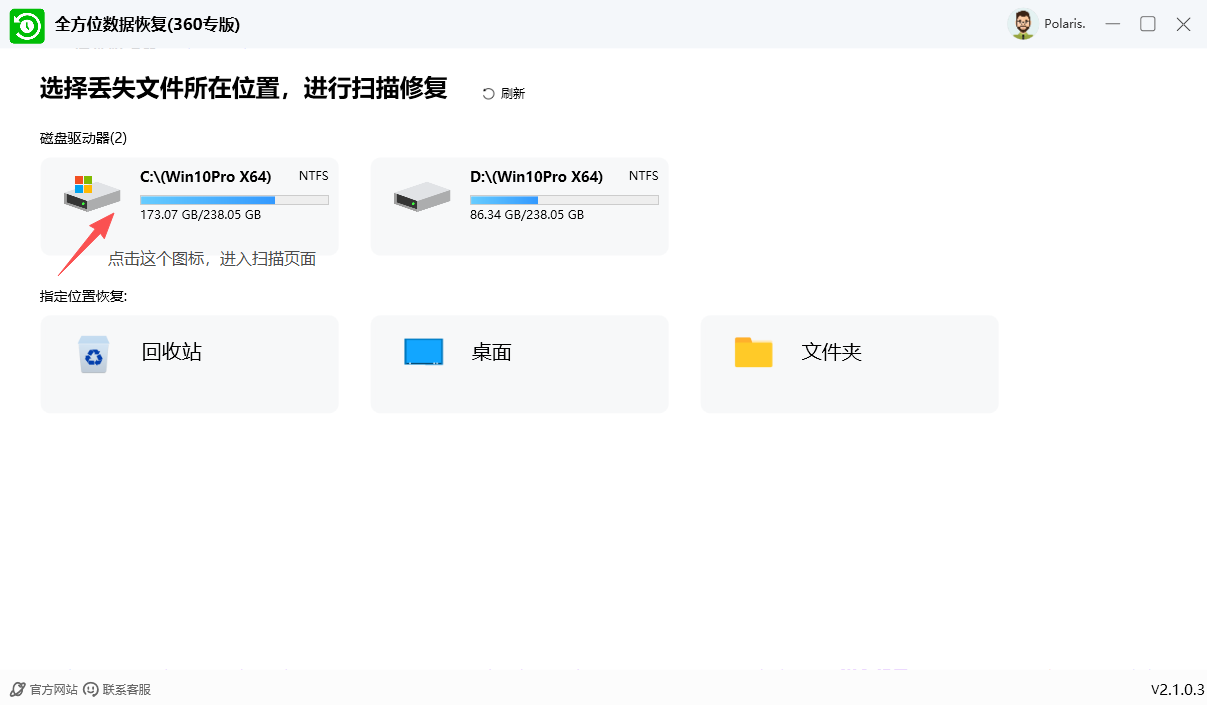Open the Desktop recovery option card
This screenshot has height=705, width=1207.
pos(519,364)
